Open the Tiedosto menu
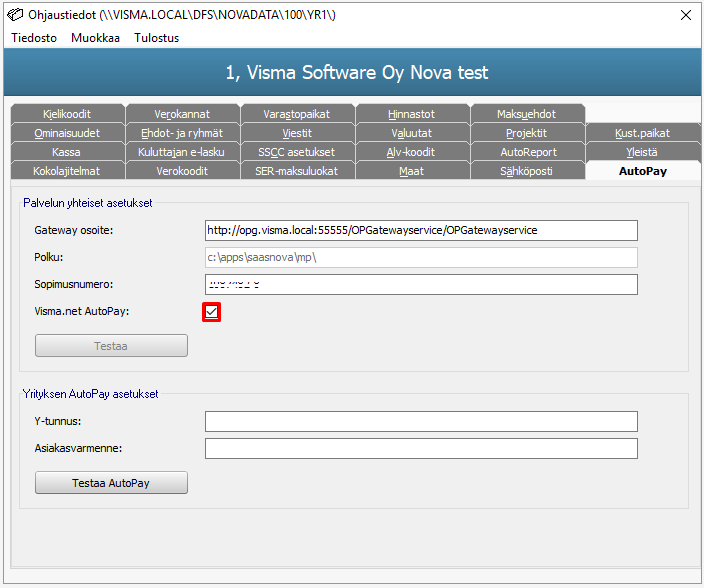This screenshot has width=704, height=588. 34,38
